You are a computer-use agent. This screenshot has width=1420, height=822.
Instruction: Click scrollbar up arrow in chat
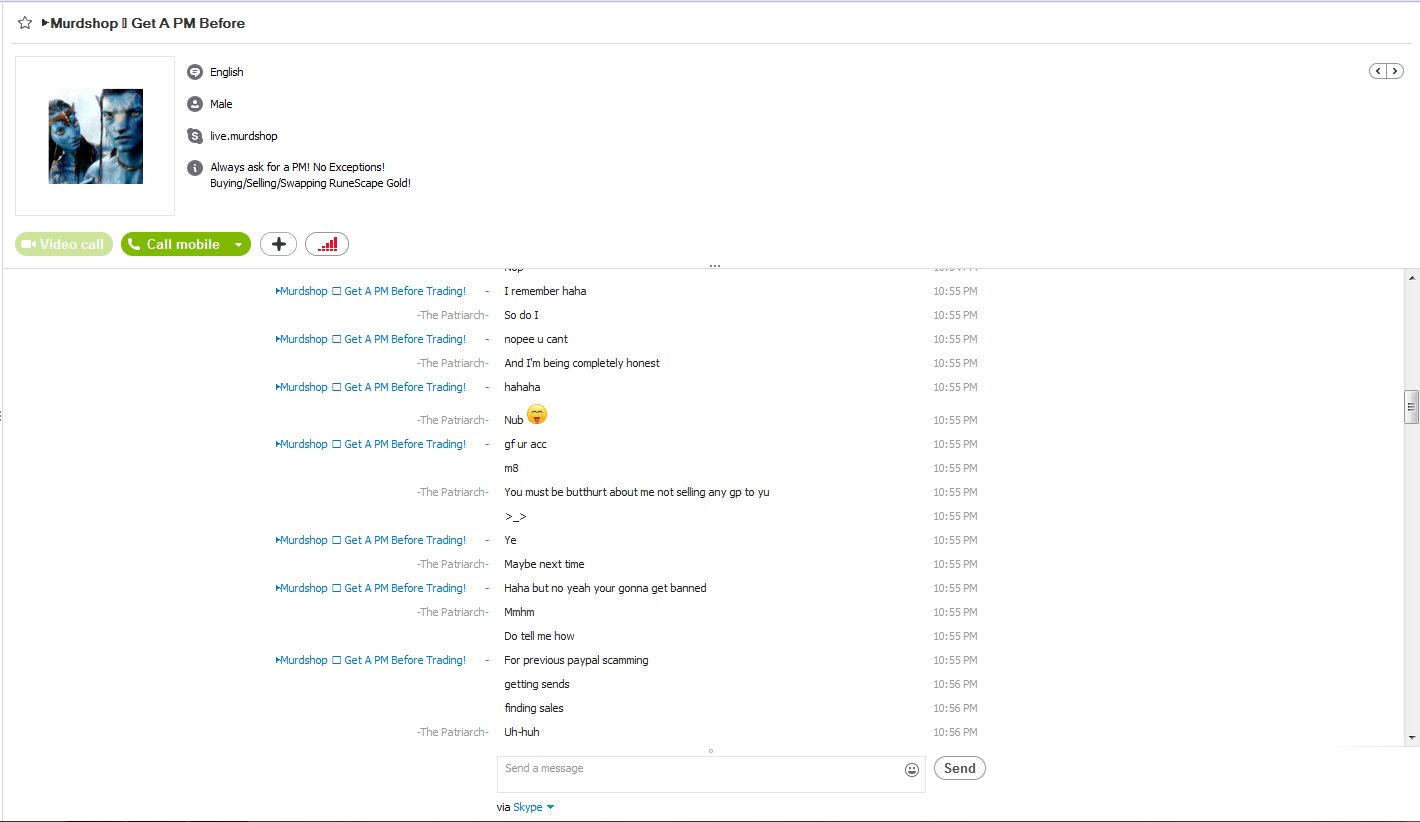(x=1412, y=277)
